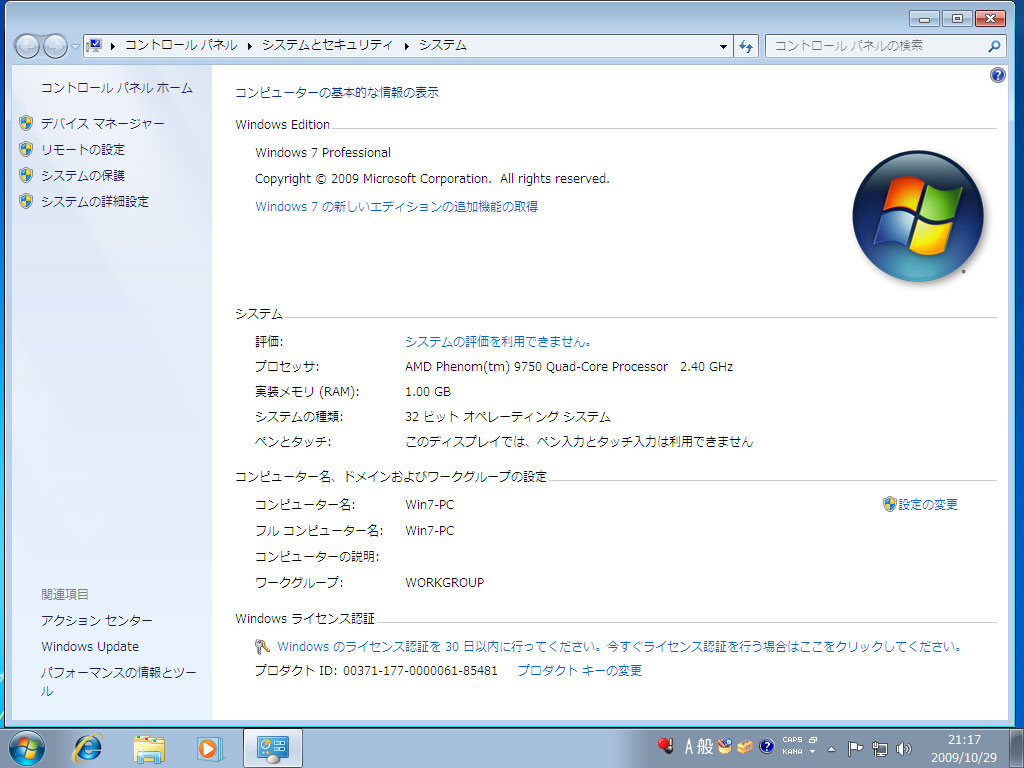Viewport: 1024px width, 768px height.
Task: Click the コンピューターの基本的な情報の表示 heading
Action: [337, 93]
